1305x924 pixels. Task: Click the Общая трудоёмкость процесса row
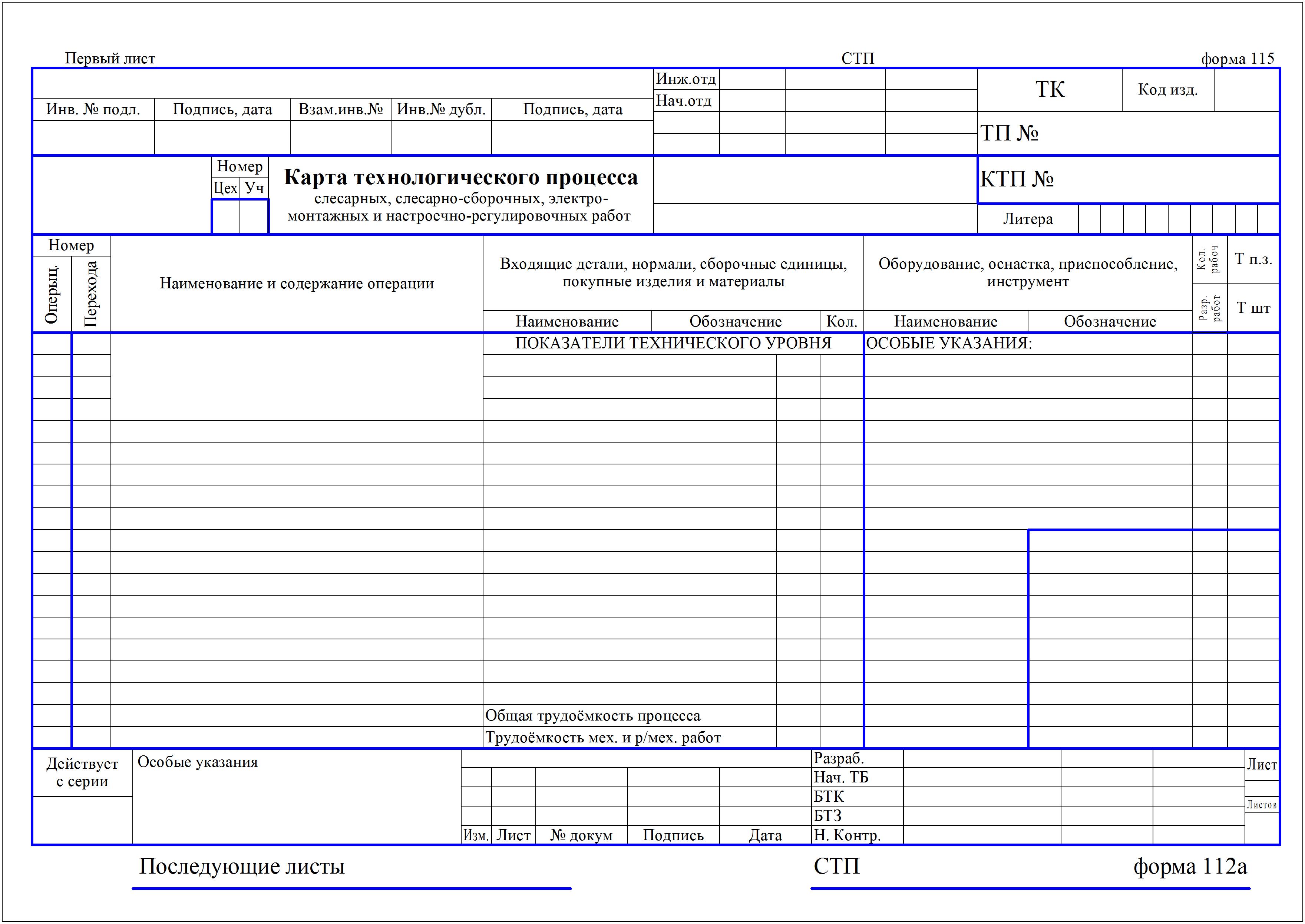coord(592,716)
